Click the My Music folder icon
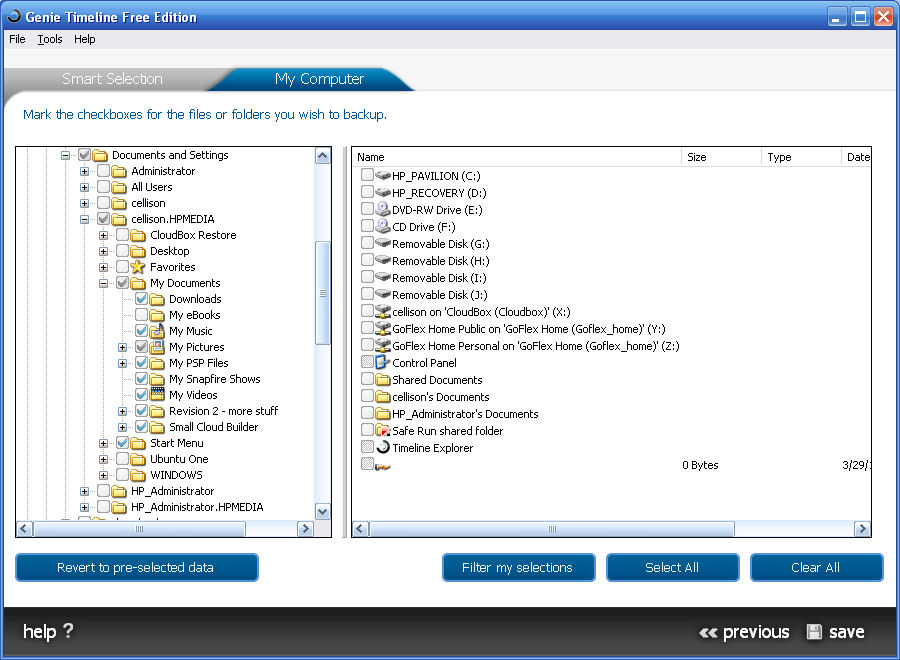 pos(157,331)
